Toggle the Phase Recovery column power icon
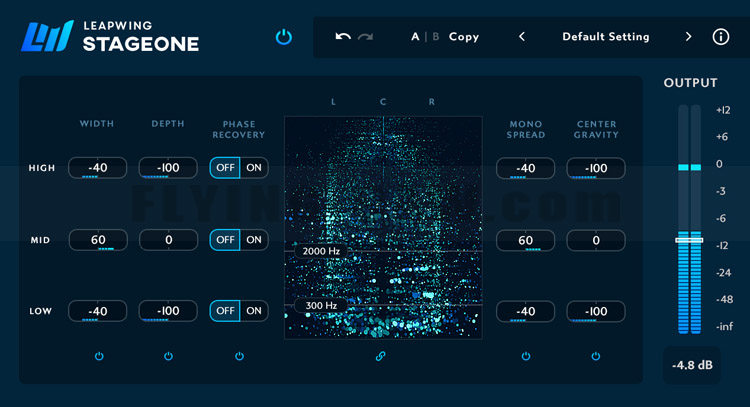Viewport: 750px width, 407px height. tap(239, 356)
